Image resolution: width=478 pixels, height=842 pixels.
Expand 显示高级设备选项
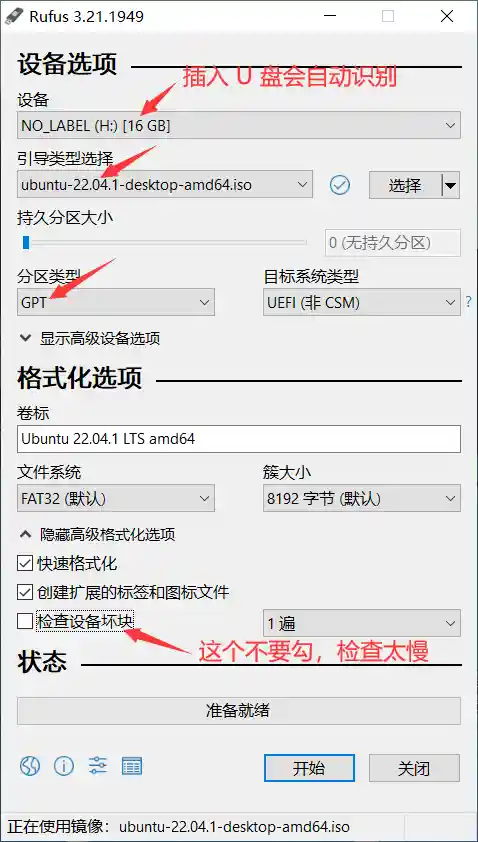click(x=90, y=339)
